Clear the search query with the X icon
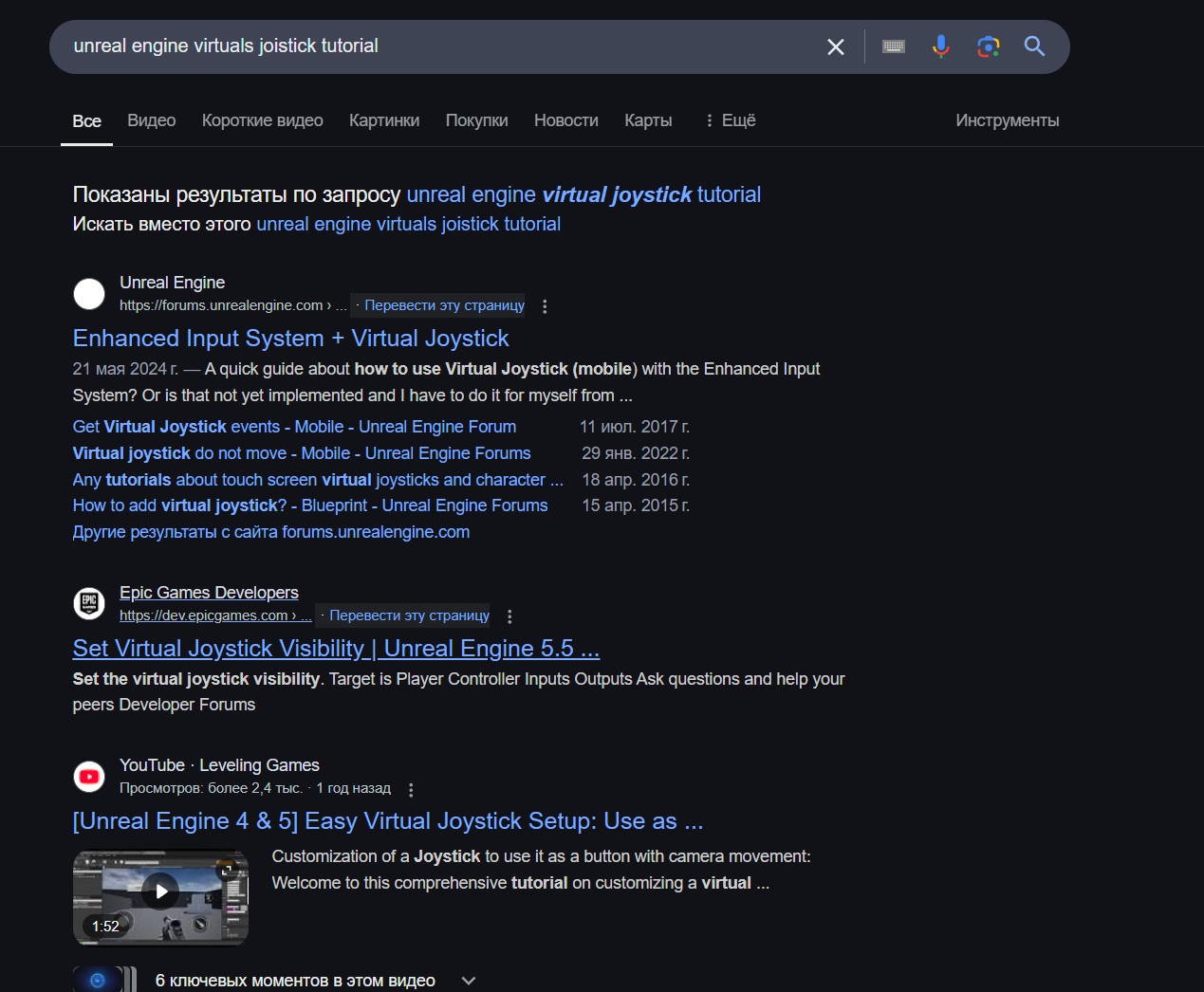Image resolution: width=1204 pixels, height=992 pixels. click(835, 46)
